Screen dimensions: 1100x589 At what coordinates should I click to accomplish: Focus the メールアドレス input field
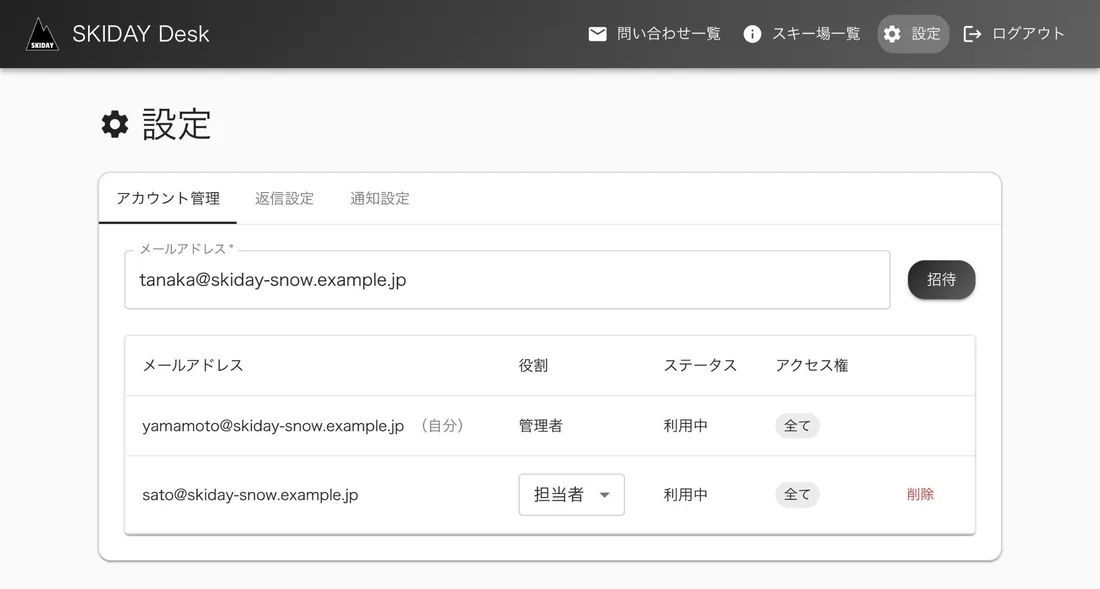click(x=507, y=280)
